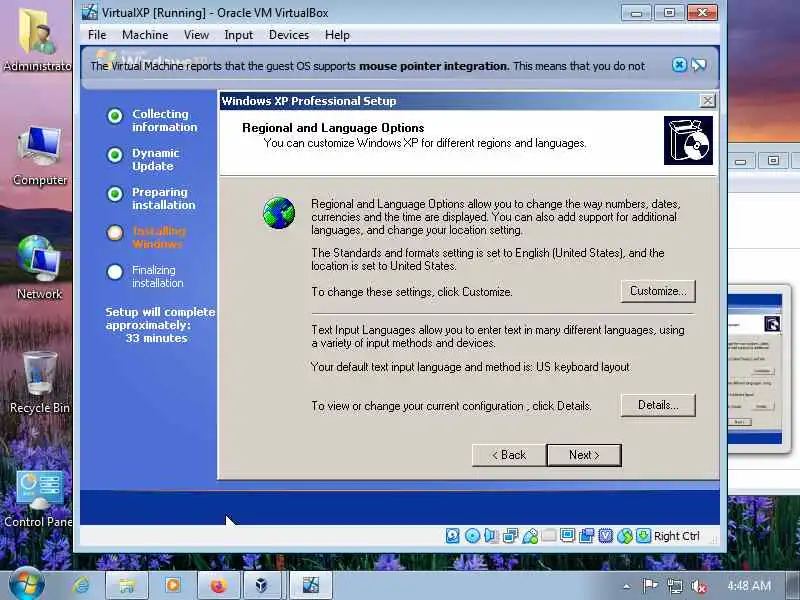This screenshot has height=600, width=800.
Task: Show hidden tray icons arrow
Action: coord(627,587)
